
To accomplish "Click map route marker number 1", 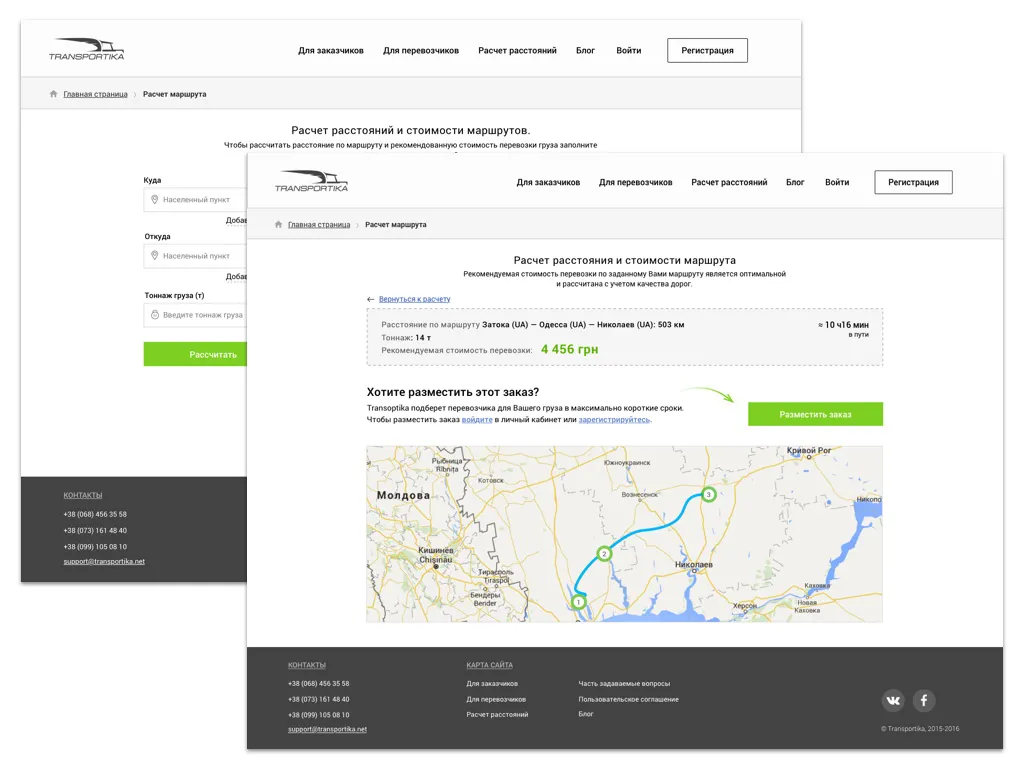I will click(x=578, y=601).
